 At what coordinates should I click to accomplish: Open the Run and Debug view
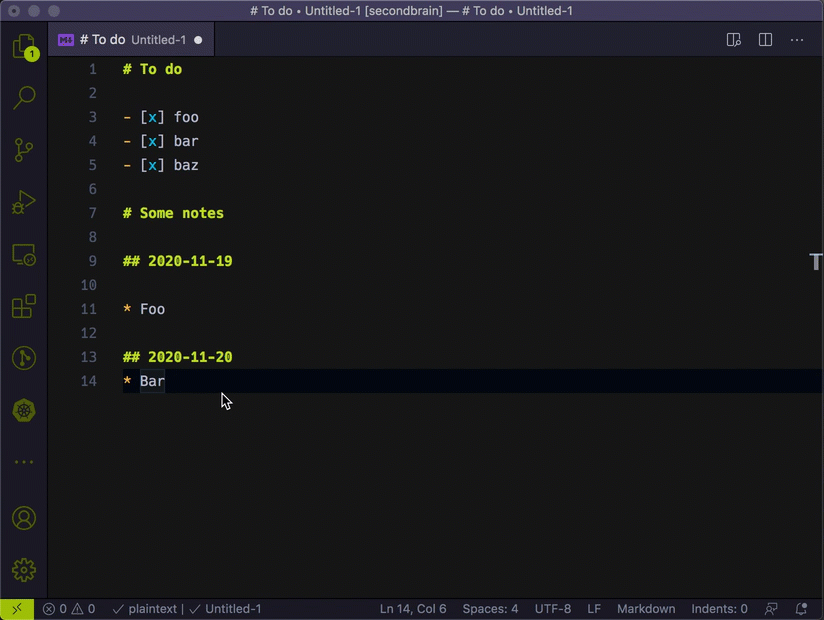(24, 203)
